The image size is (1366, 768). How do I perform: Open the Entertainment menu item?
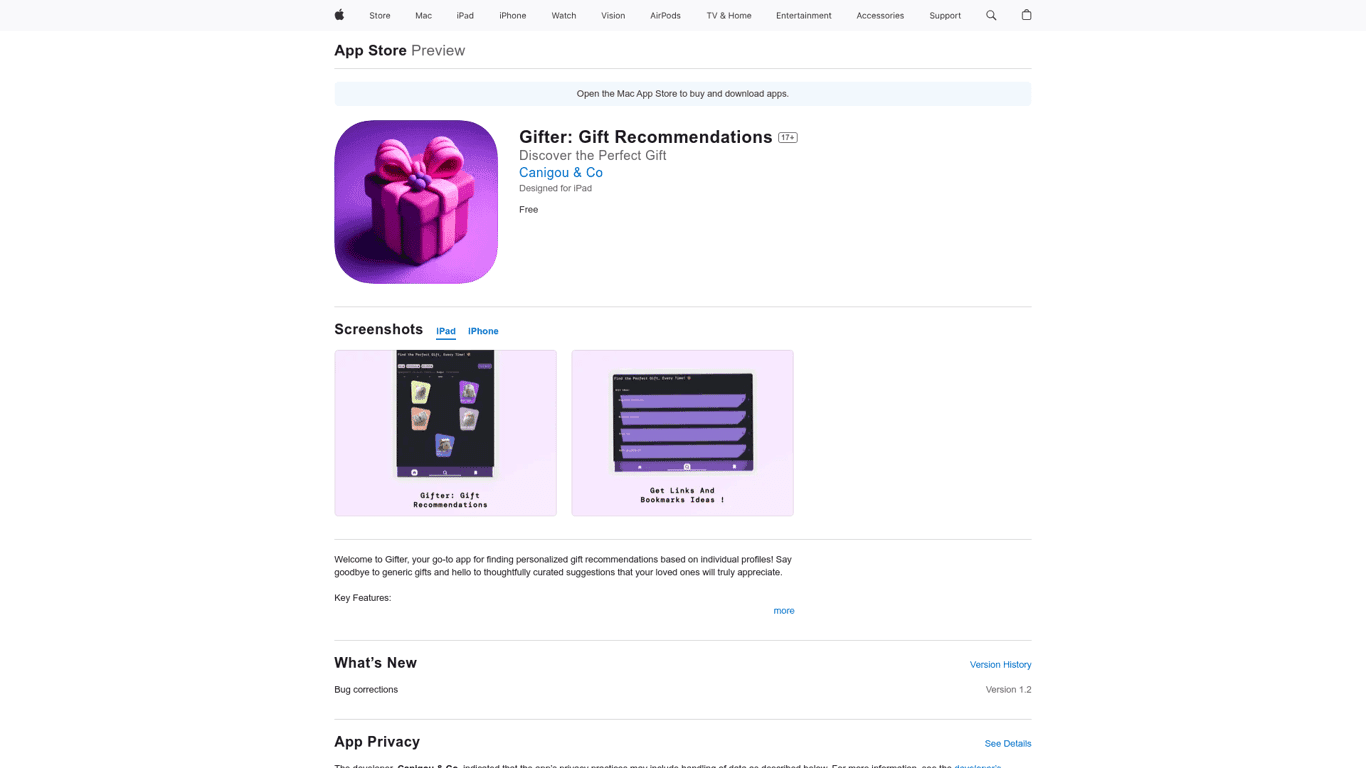coord(803,16)
